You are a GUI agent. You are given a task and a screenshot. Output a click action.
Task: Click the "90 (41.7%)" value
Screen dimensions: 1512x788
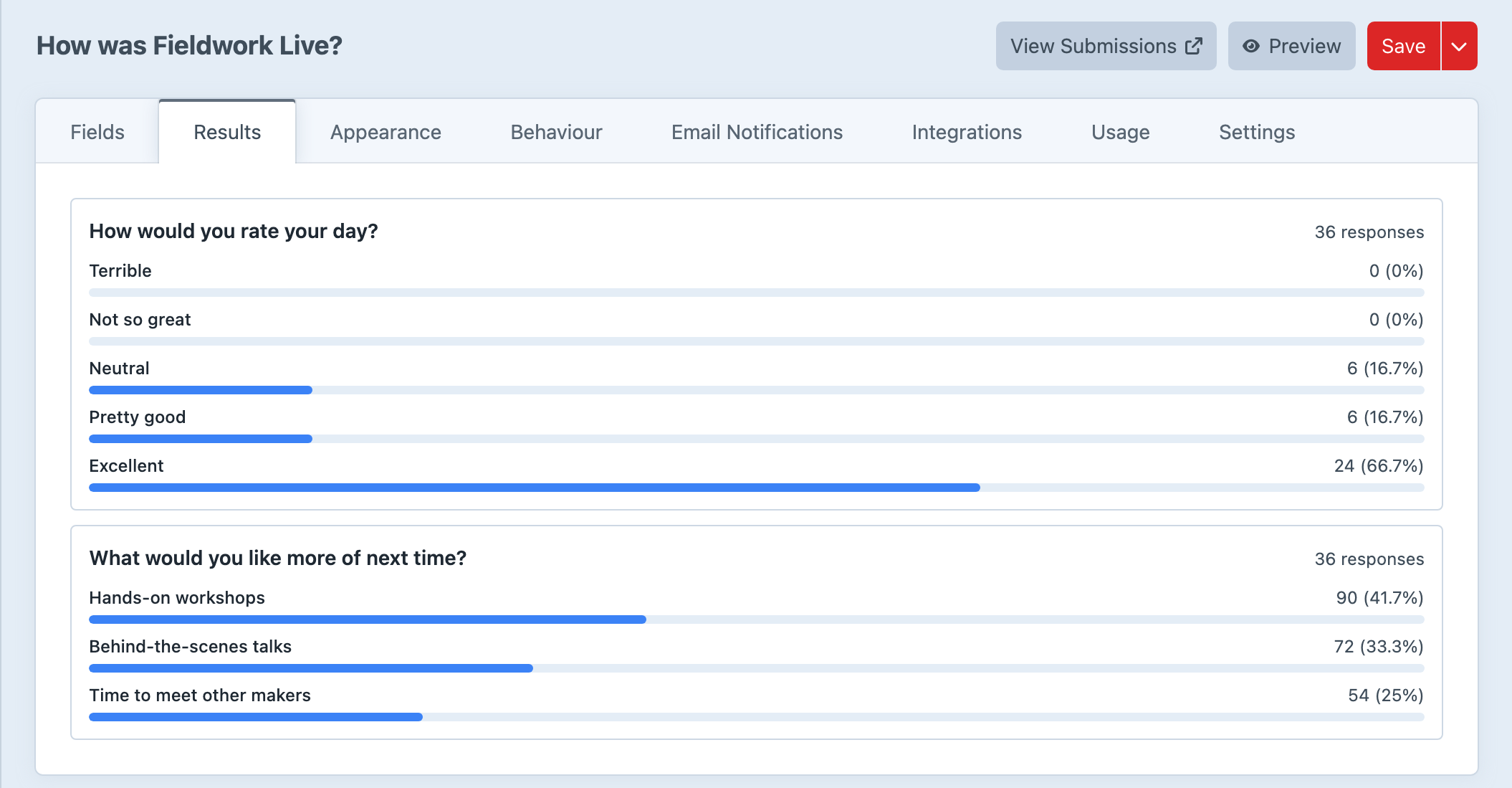pos(1379,598)
